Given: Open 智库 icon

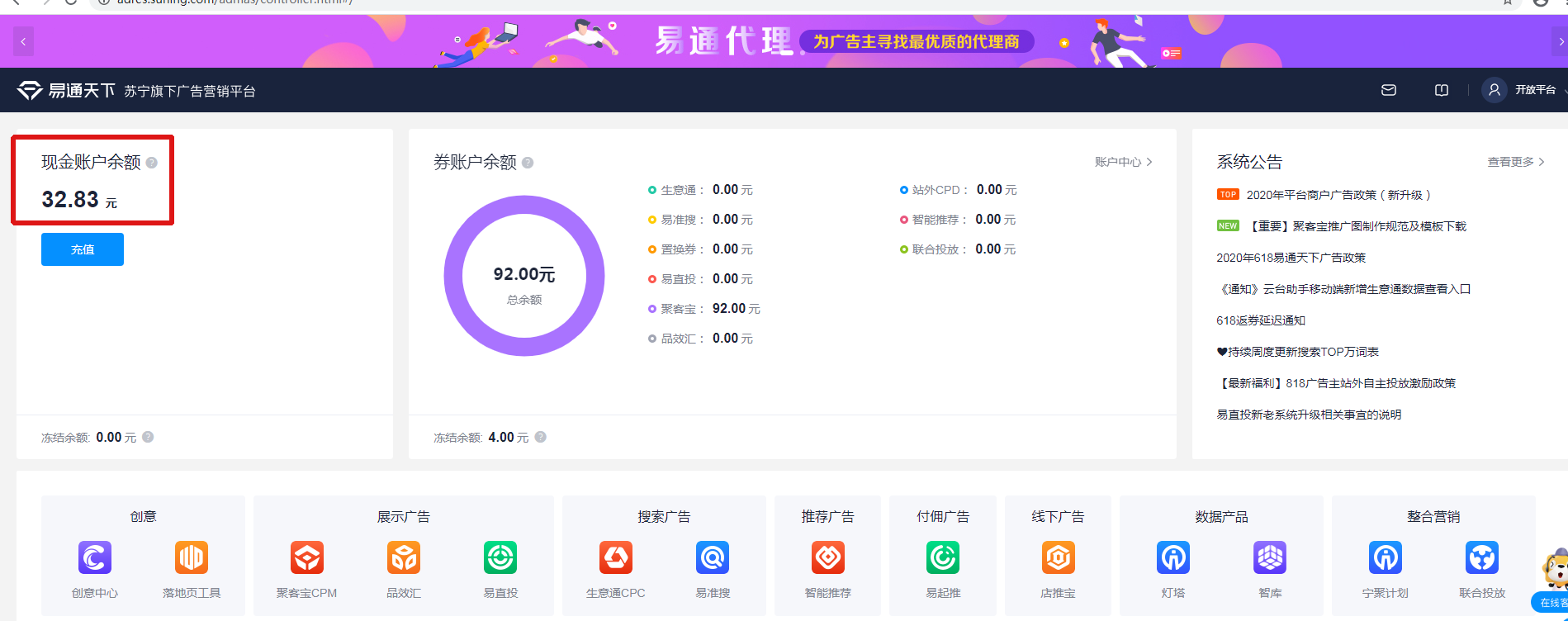Looking at the screenshot, I should [x=1270, y=557].
